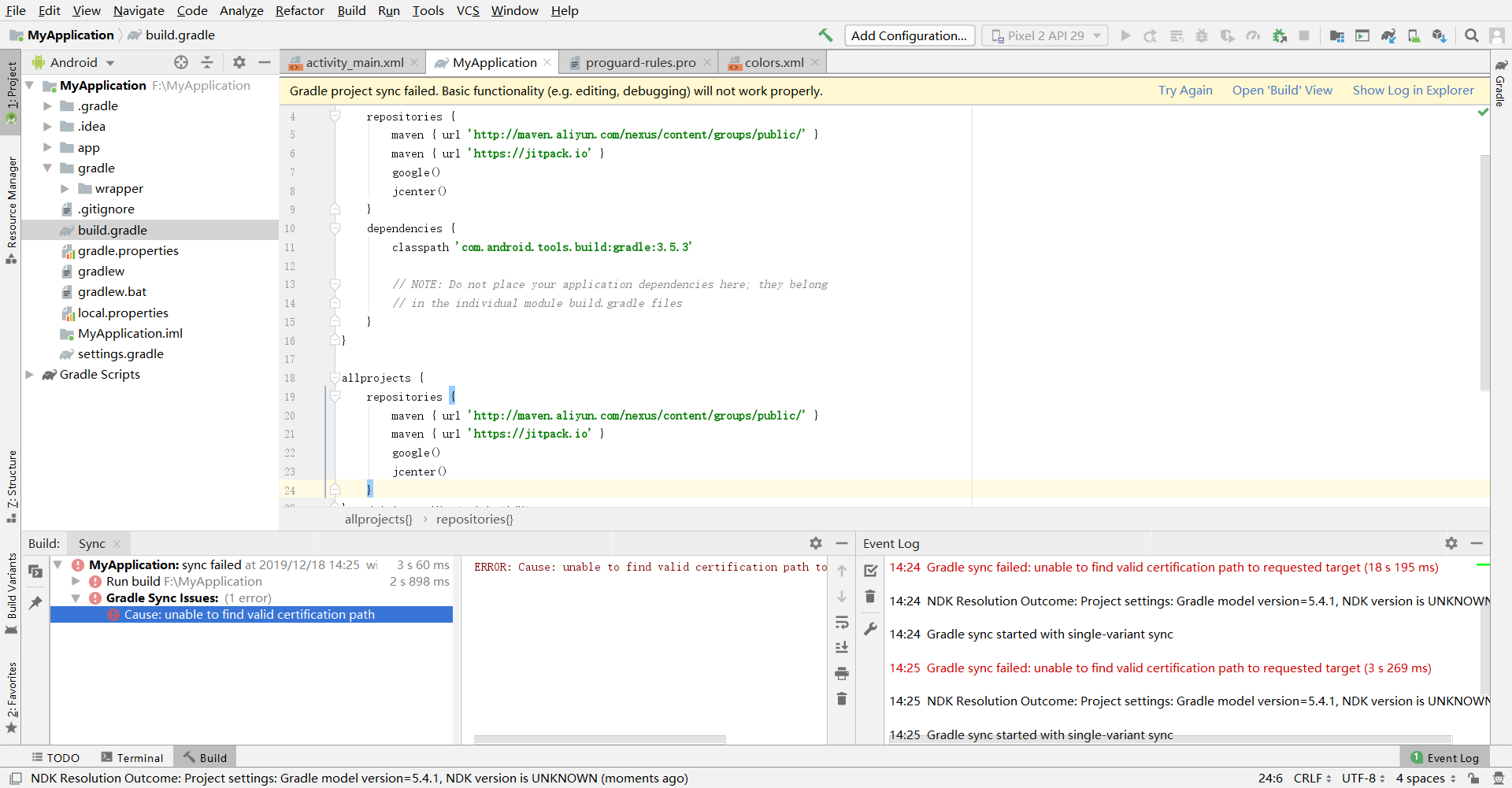Open Android view selector dropdown
This screenshot has height=788, width=1512.
tap(74, 62)
